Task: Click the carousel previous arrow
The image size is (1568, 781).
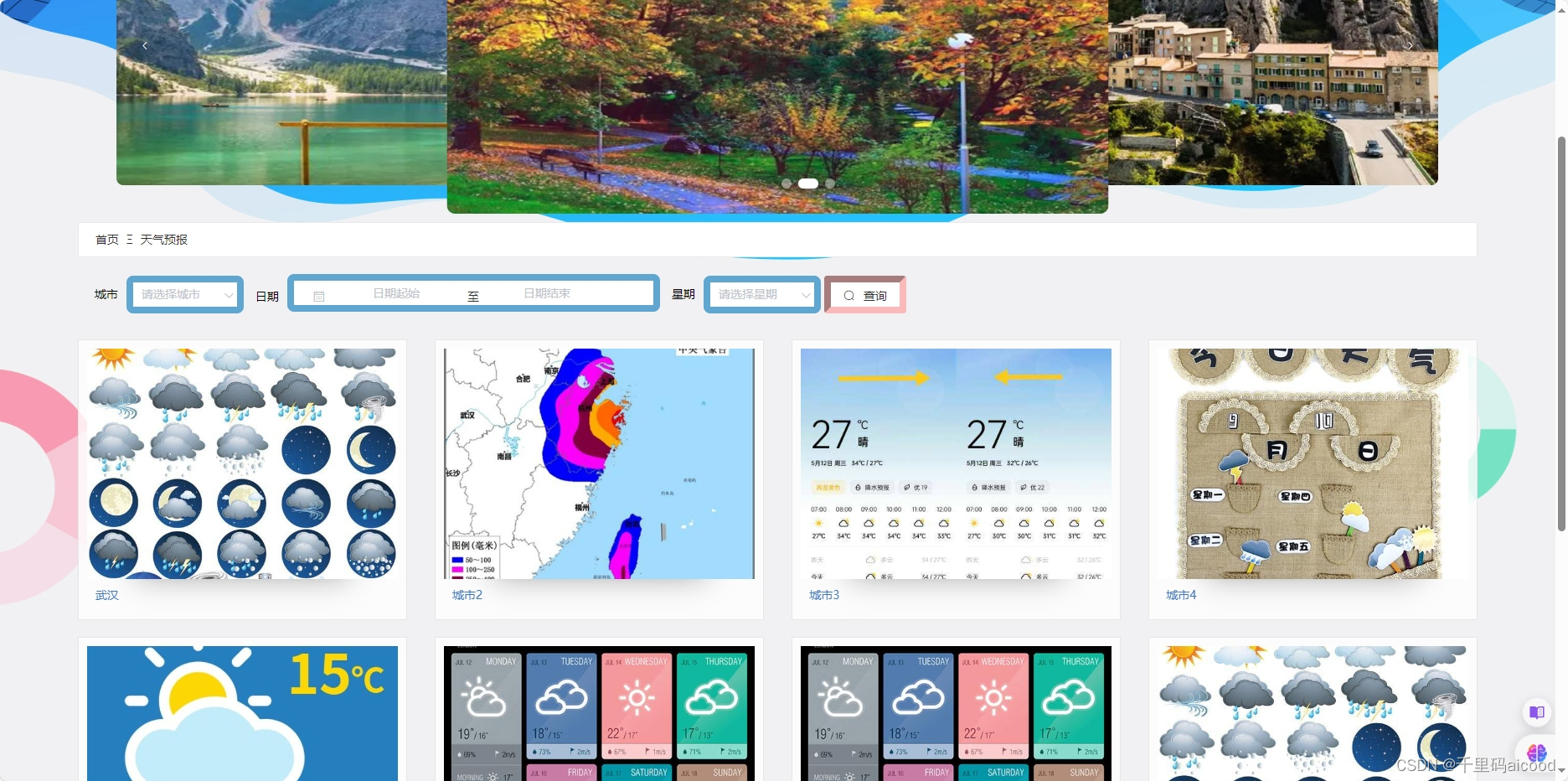Action: 145,46
